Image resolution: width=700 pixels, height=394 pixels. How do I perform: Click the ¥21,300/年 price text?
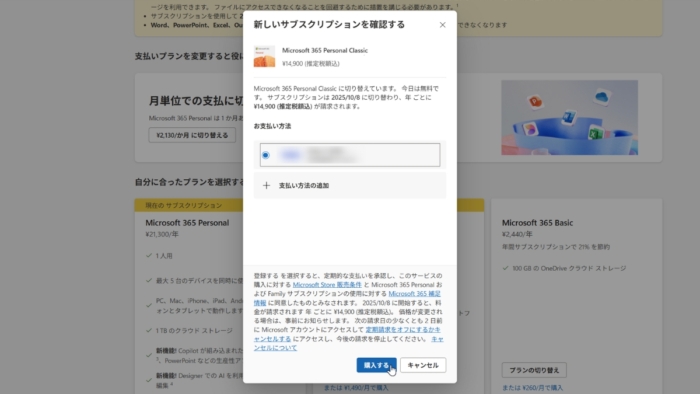162,234
